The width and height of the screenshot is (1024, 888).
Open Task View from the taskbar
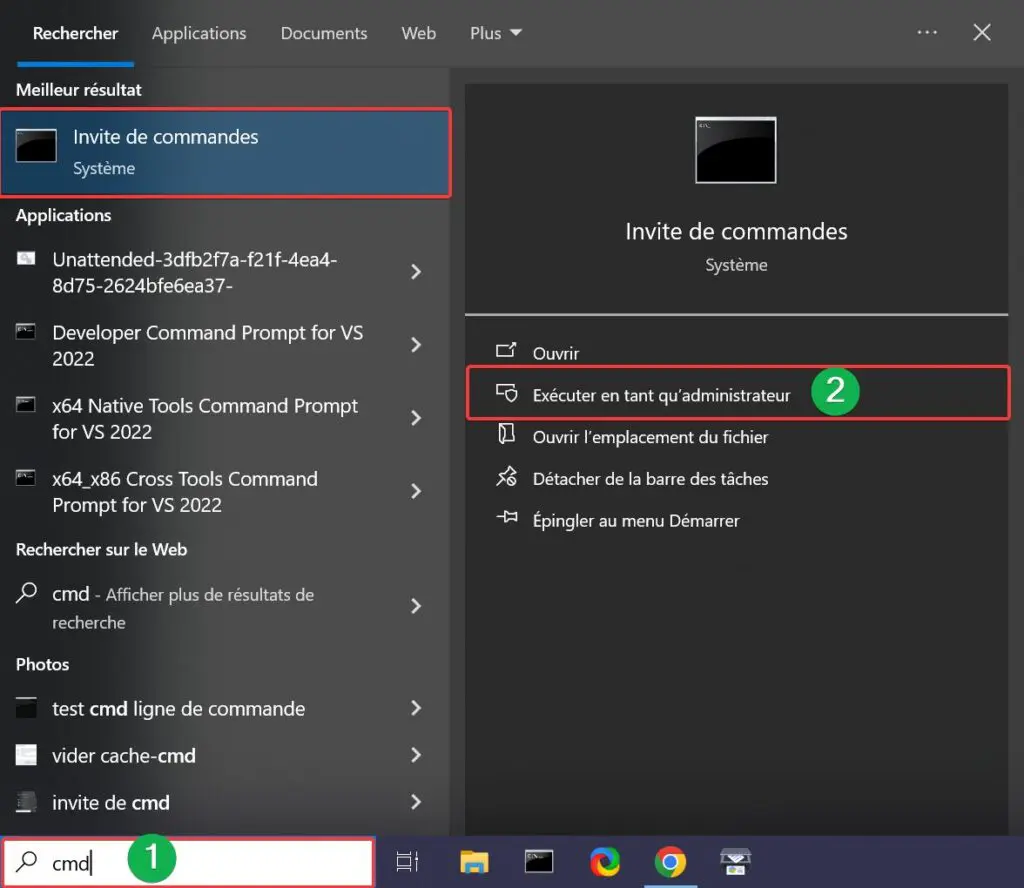pyautogui.click(x=407, y=861)
